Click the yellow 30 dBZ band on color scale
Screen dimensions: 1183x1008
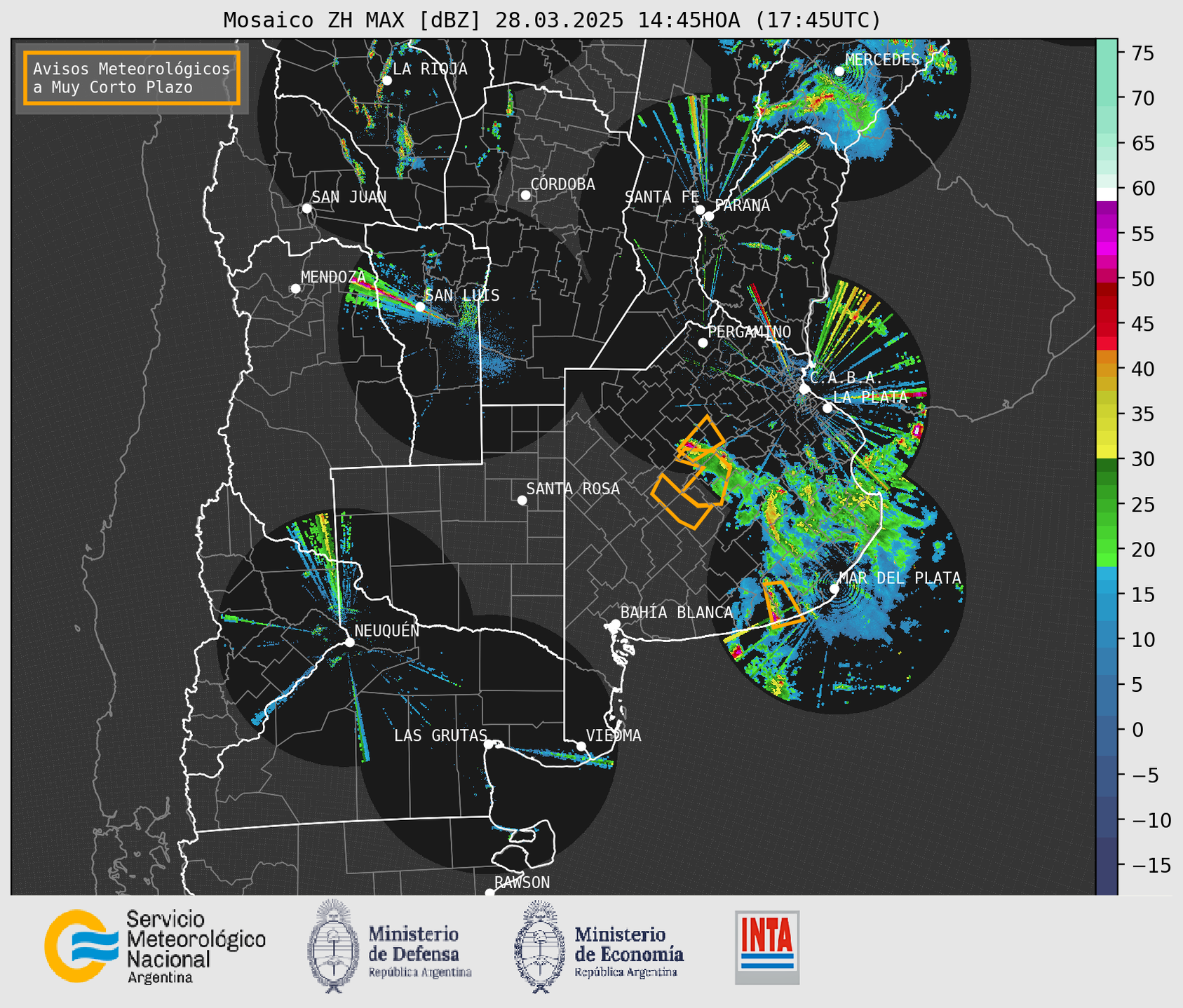[1107, 452]
